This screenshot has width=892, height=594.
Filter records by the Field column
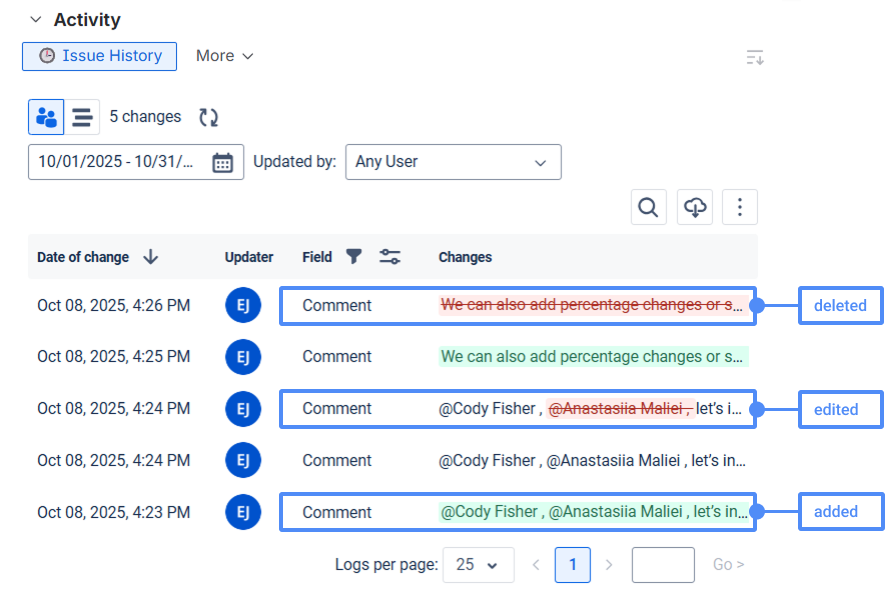coord(353,257)
